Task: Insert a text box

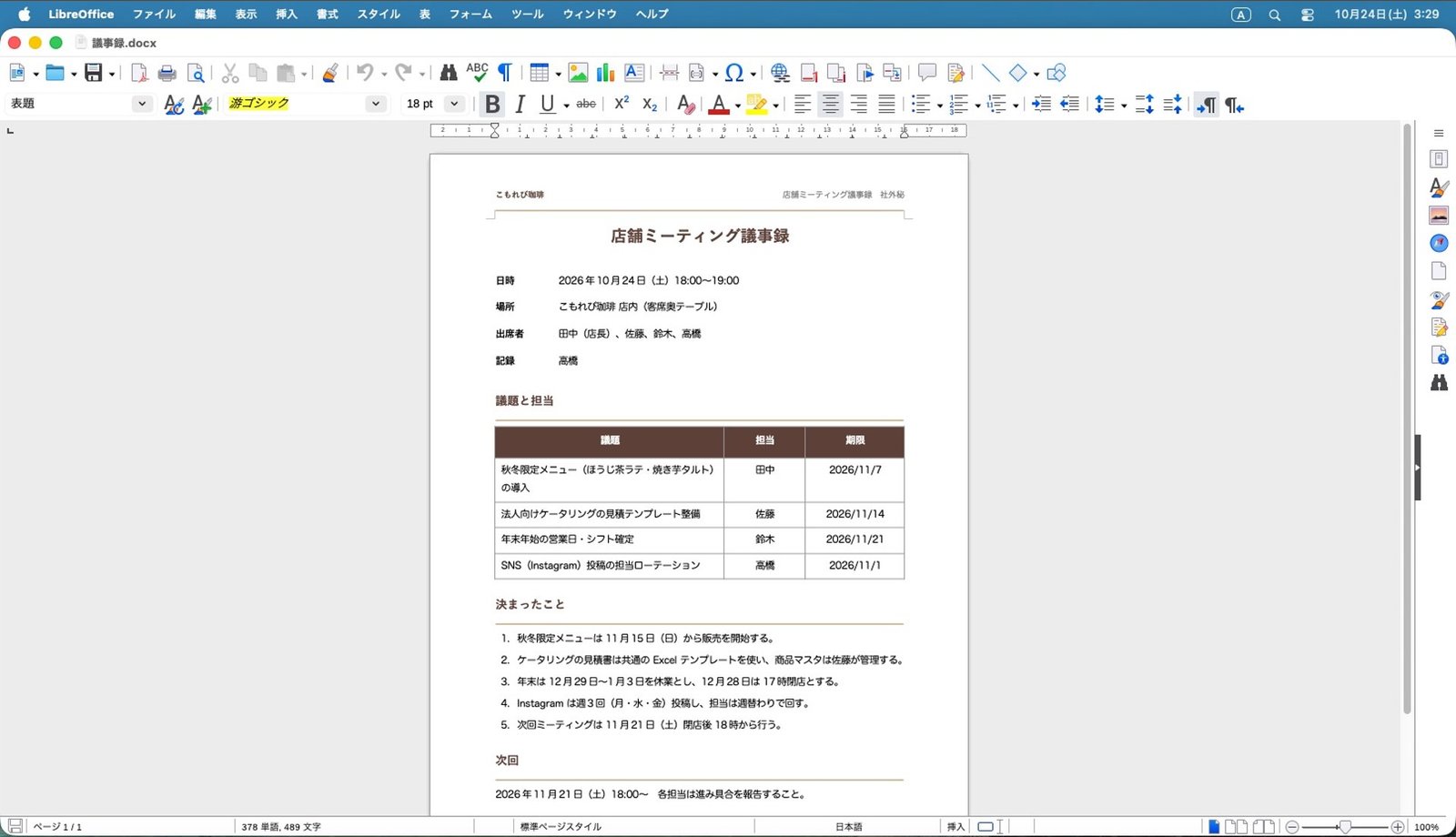Action: 634,73
